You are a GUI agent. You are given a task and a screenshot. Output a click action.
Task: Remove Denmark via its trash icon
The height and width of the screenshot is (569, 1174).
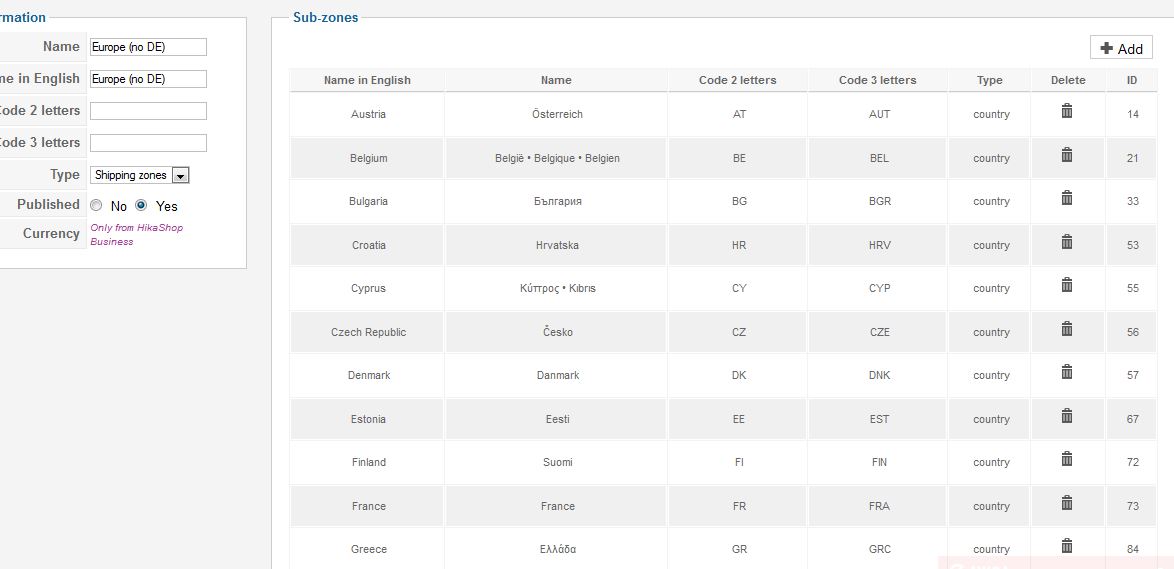(x=1067, y=371)
